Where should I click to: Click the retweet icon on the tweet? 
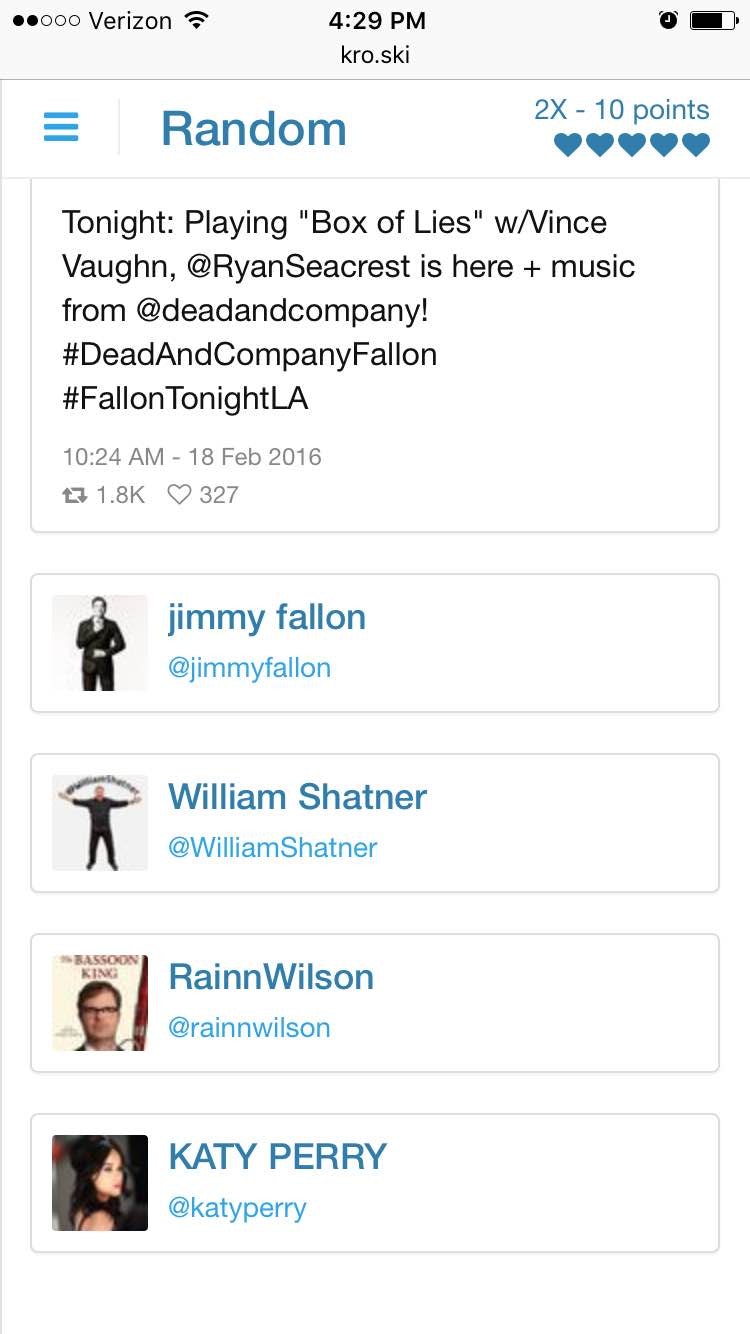coord(78,495)
